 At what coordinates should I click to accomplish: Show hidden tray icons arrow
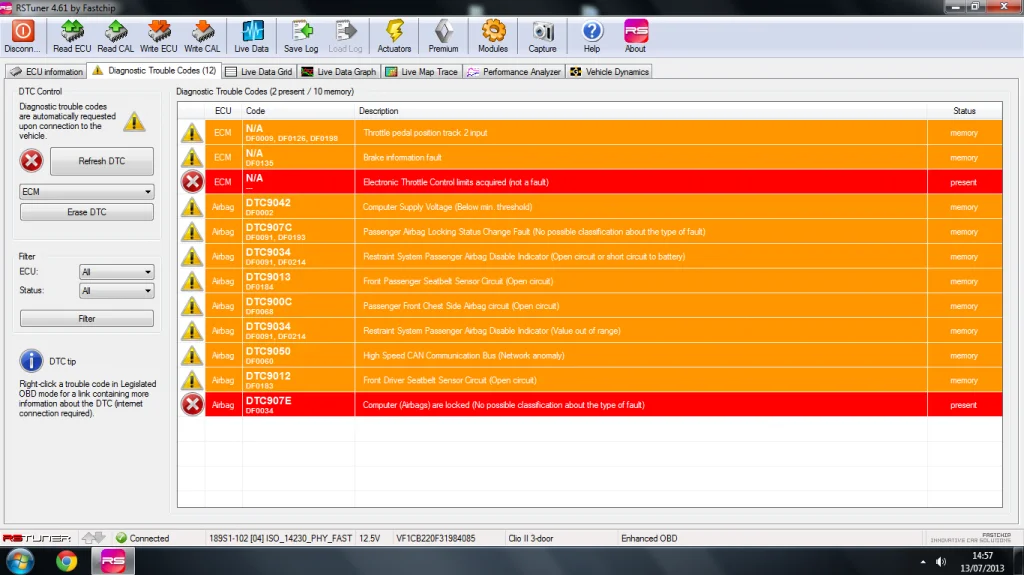coord(923,562)
